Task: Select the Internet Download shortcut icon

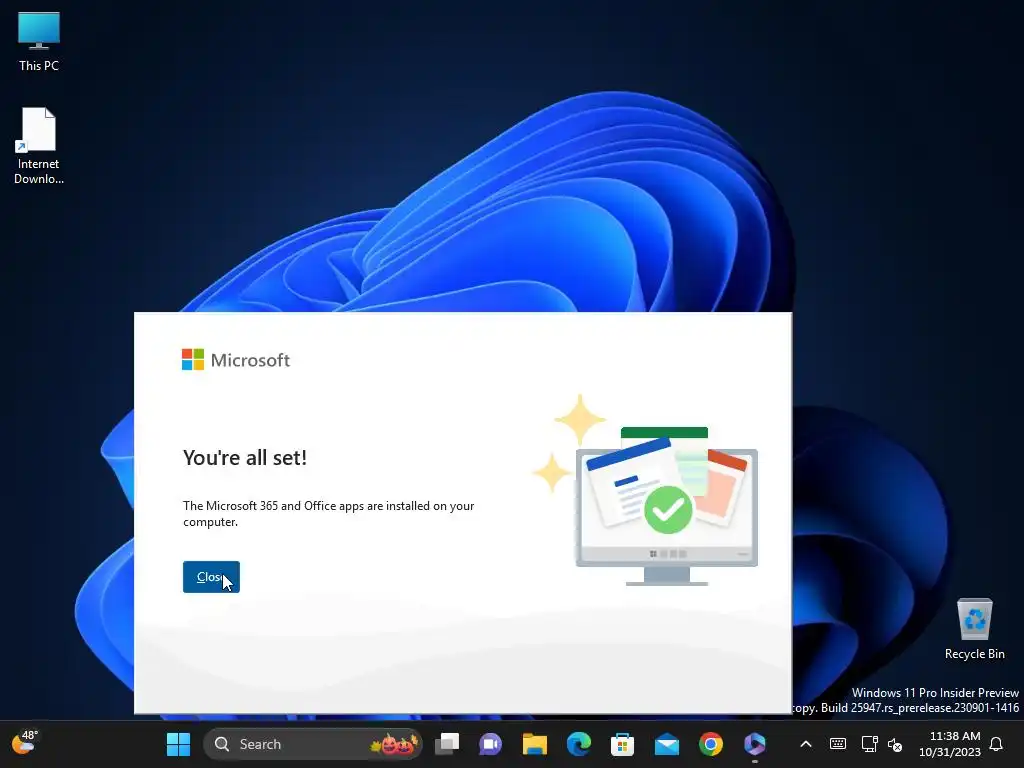Action: pyautogui.click(x=39, y=146)
